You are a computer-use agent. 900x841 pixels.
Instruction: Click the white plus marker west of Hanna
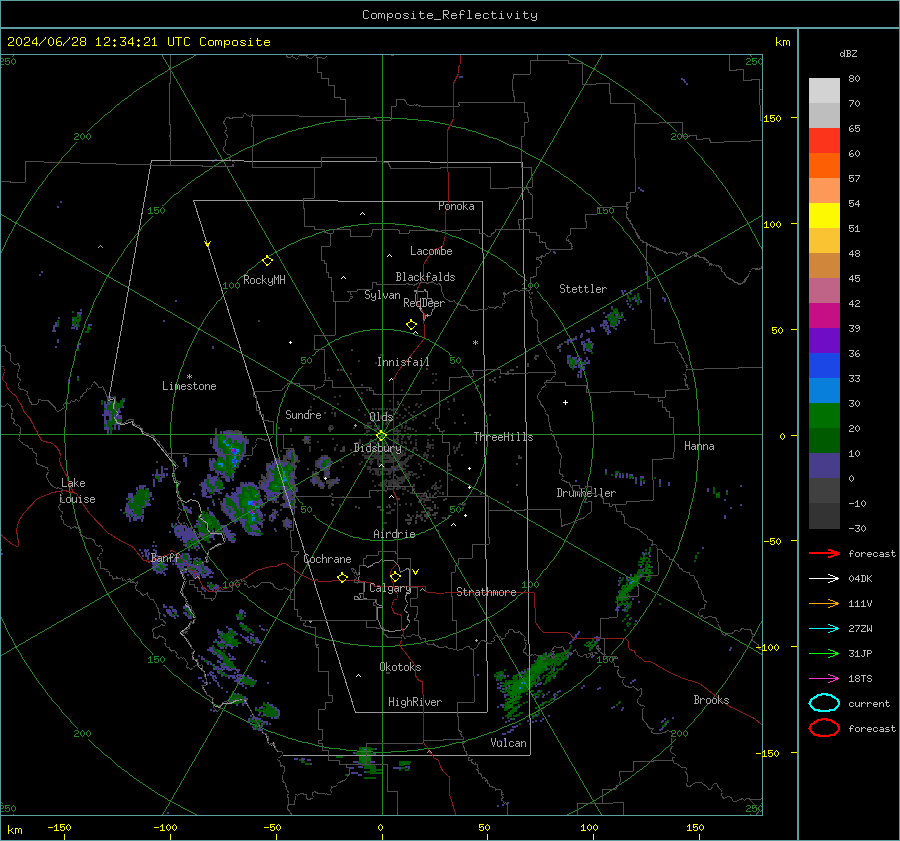(565, 402)
